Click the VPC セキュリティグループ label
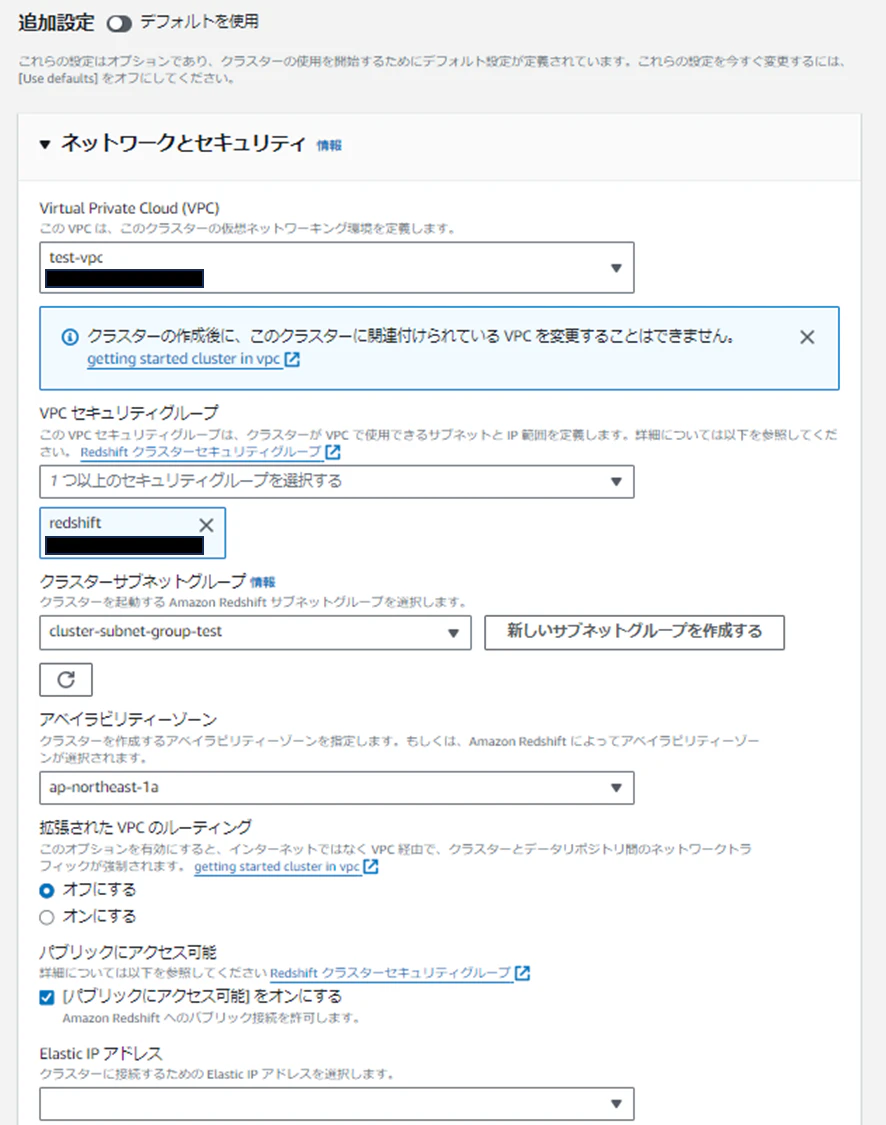Viewport: 886px width, 1125px height. point(129,413)
